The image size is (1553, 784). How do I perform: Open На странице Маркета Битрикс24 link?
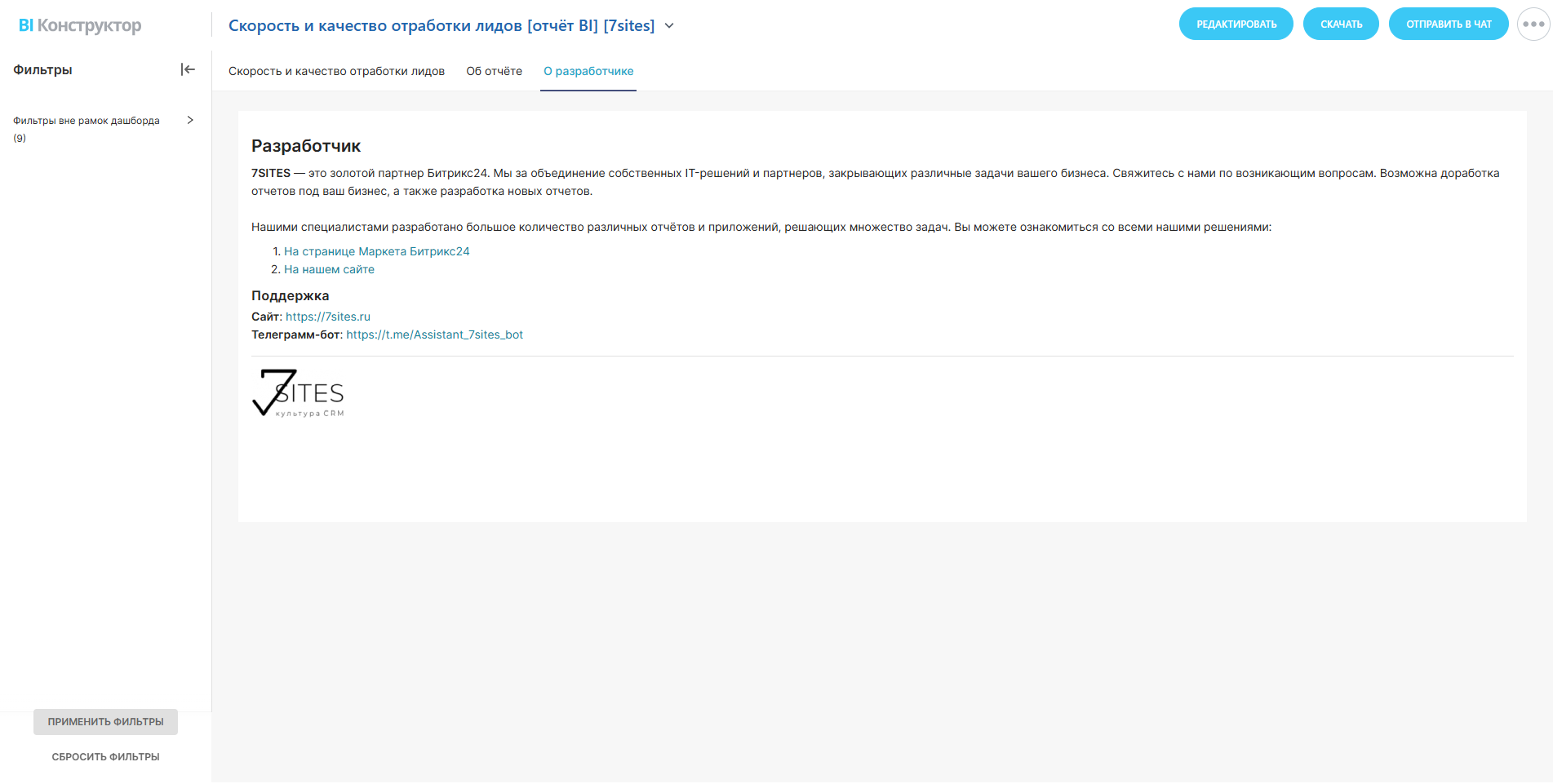[376, 252]
